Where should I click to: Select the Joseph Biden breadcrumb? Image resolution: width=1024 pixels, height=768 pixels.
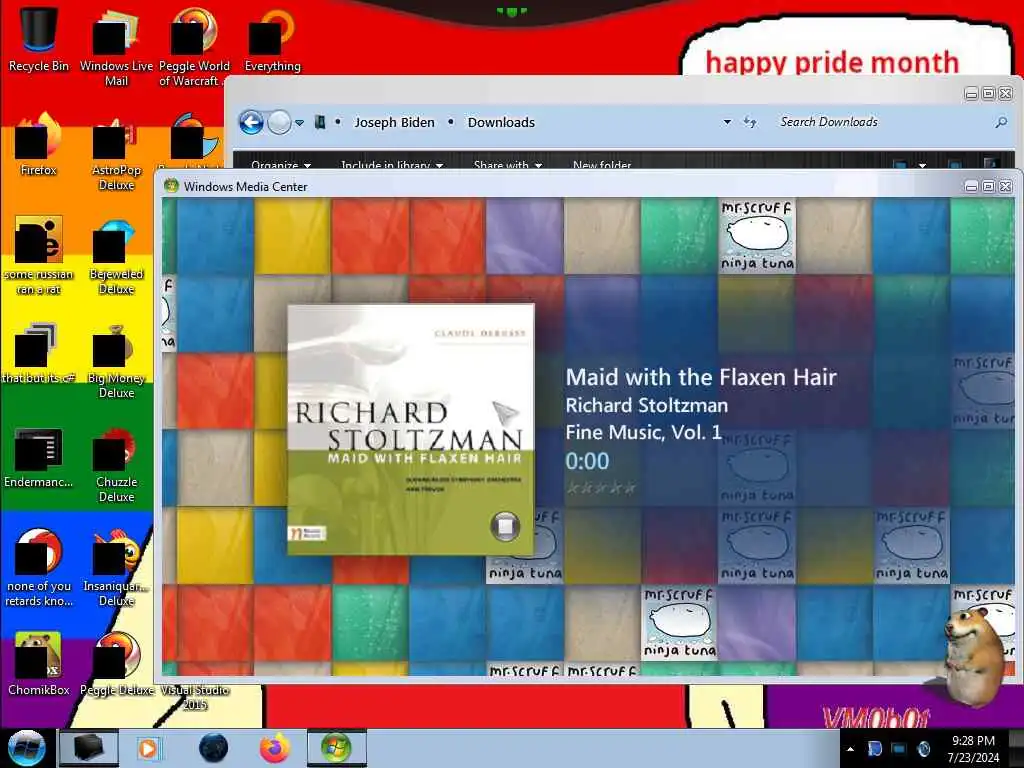tap(394, 122)
